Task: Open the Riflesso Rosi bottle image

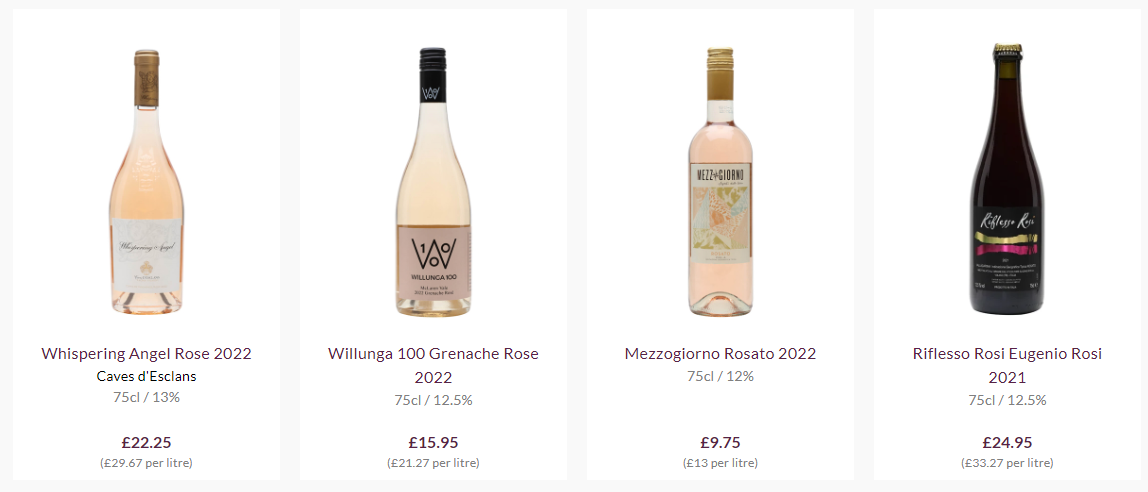Action: coord(1007,179)
